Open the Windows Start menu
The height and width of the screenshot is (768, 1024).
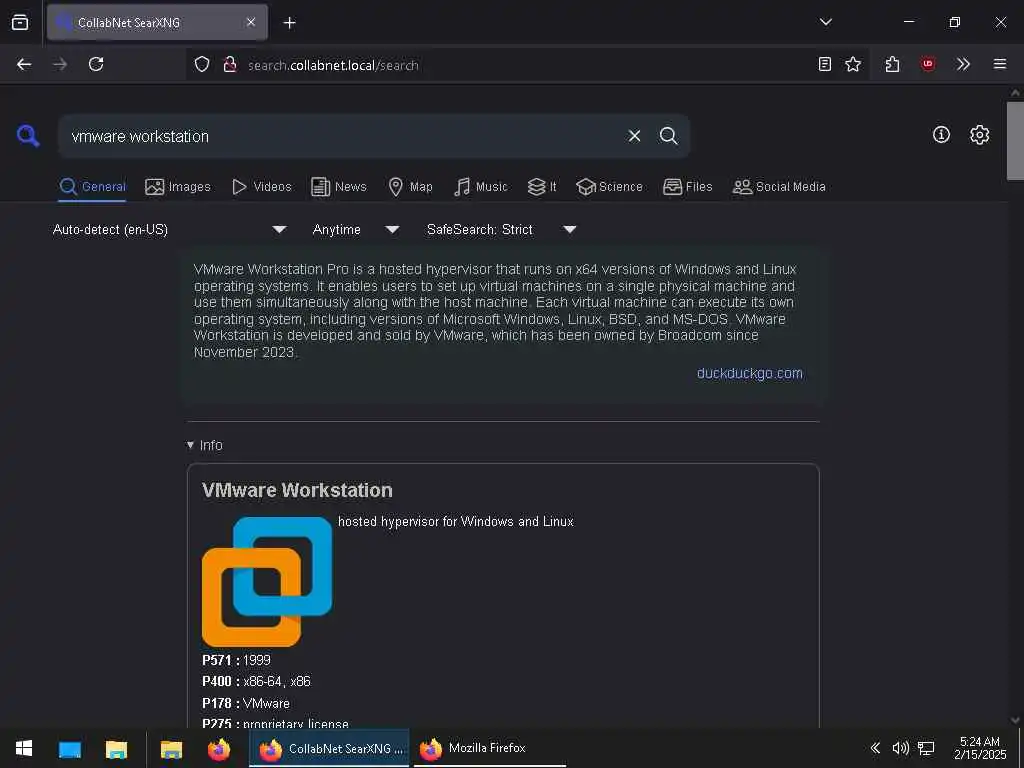[24, 748]
